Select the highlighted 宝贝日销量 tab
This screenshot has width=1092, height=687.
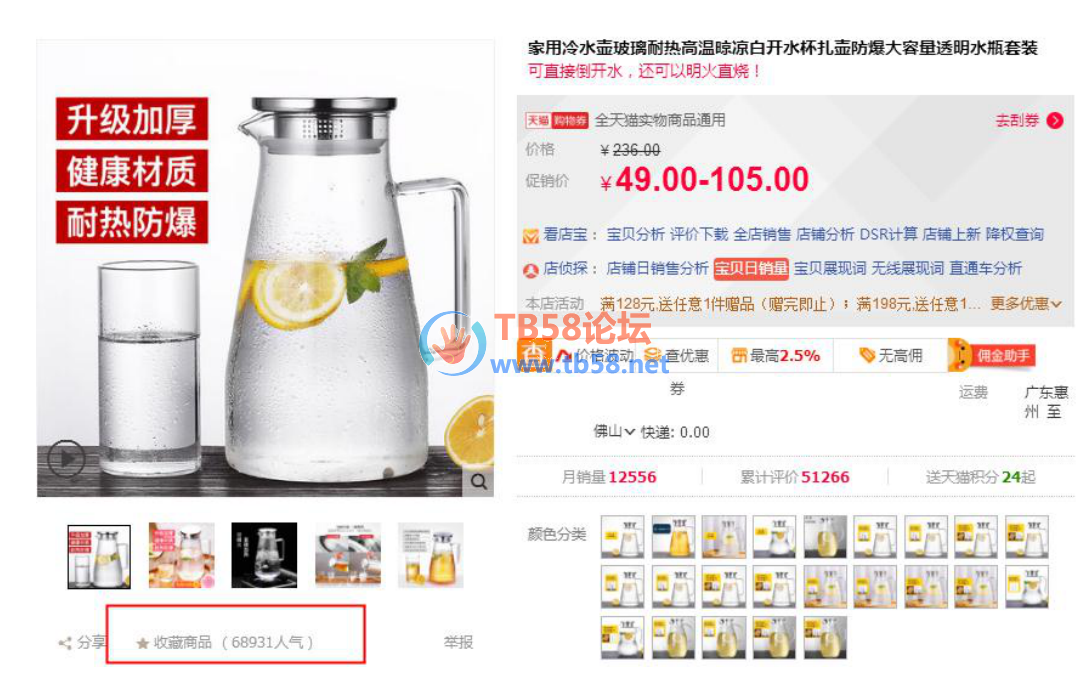click(751, 268)
